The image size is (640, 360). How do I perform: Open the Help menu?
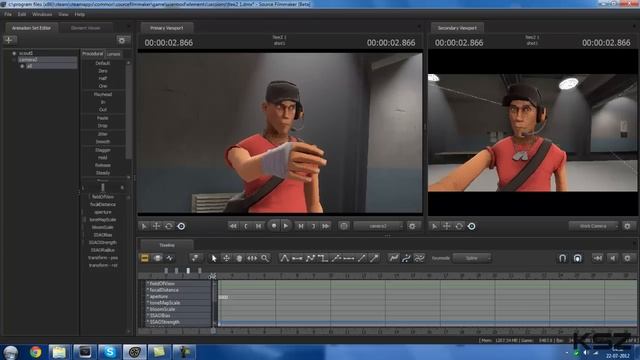tap(80, 14)
